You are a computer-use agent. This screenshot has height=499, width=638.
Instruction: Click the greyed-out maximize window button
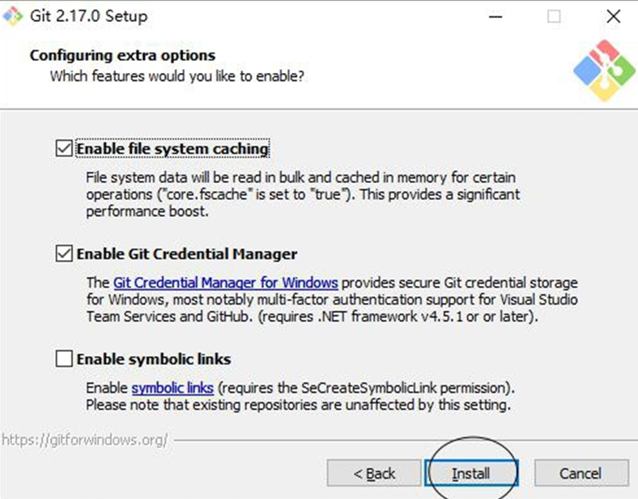click(554, 17)
